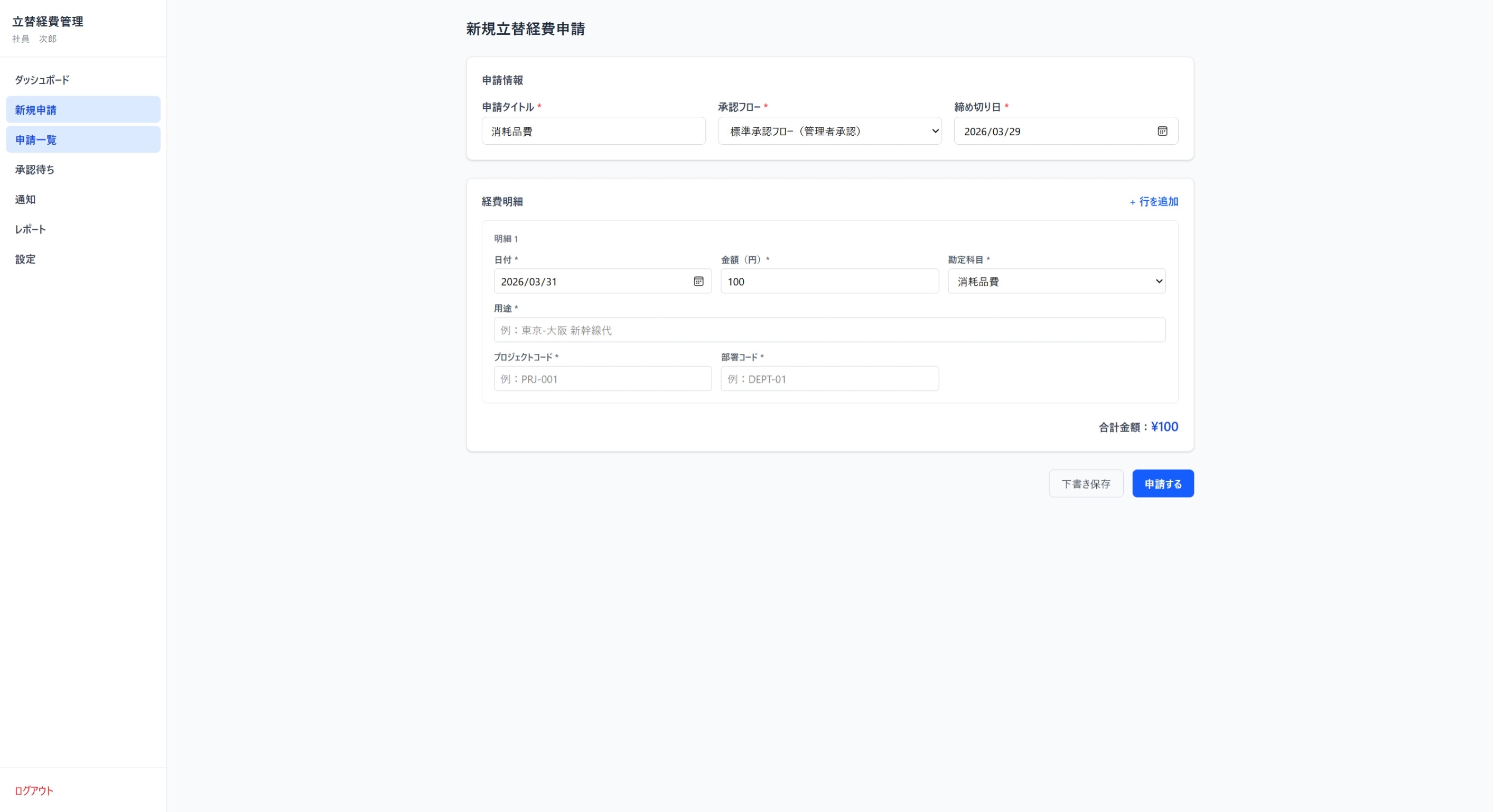
Task: Click the 金額（円） input field
Action: tap(829, 281)
